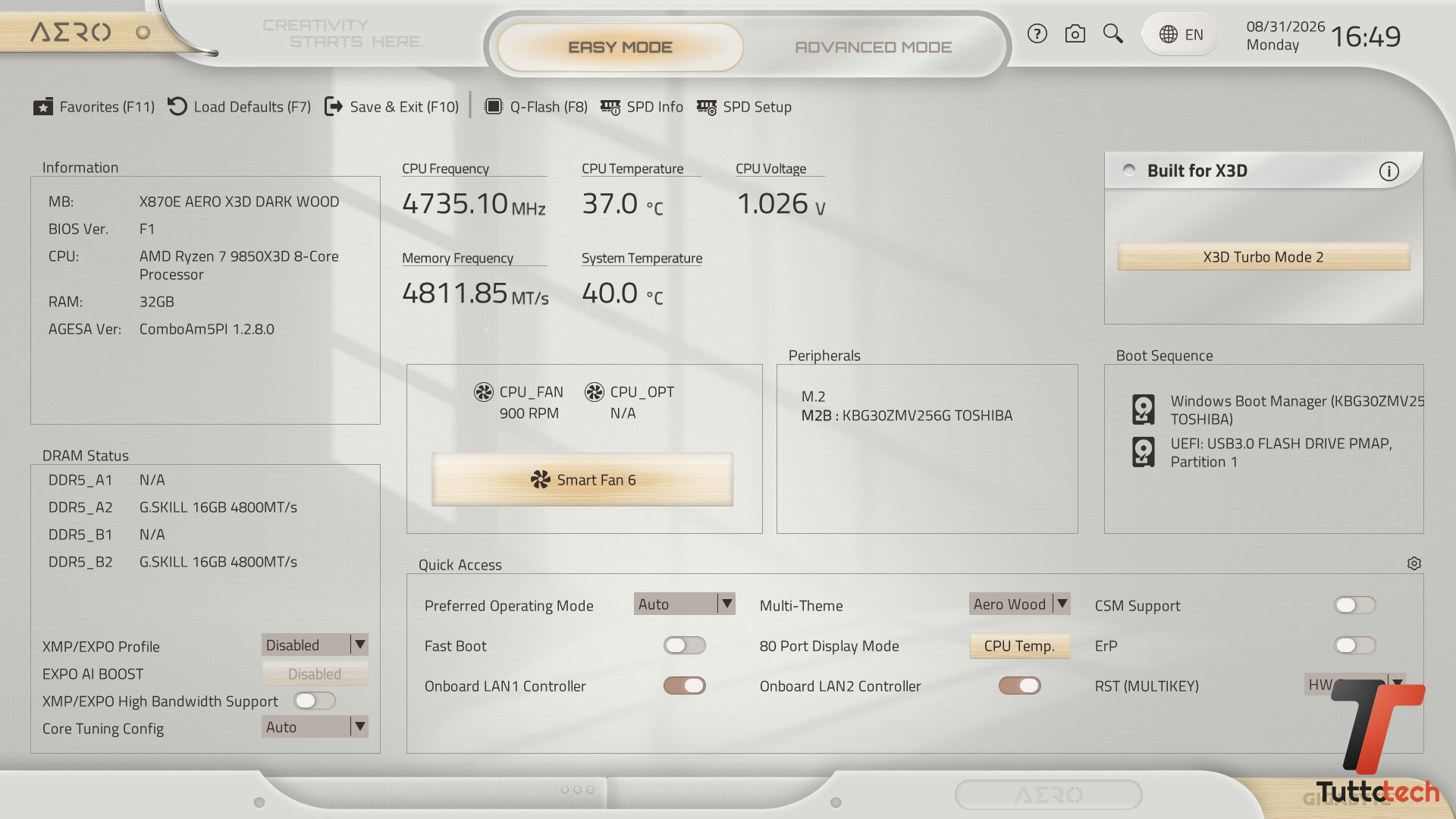
Task: Click BIOS Ver. F1 entry
Action: (102, 229)
